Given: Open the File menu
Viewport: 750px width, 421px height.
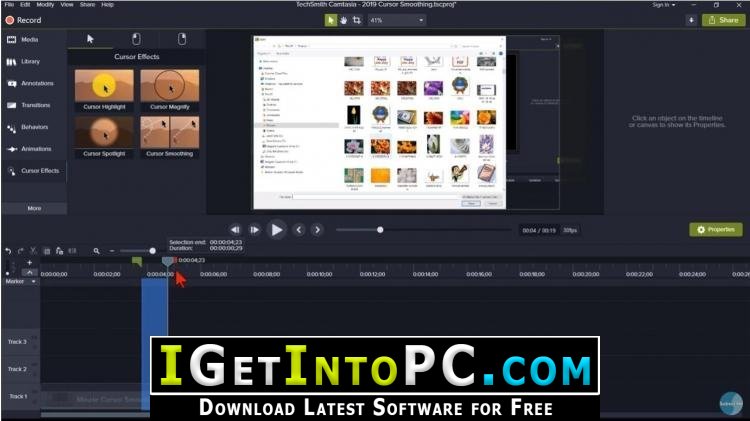Looking at the screenshot, I should [9, 4].
